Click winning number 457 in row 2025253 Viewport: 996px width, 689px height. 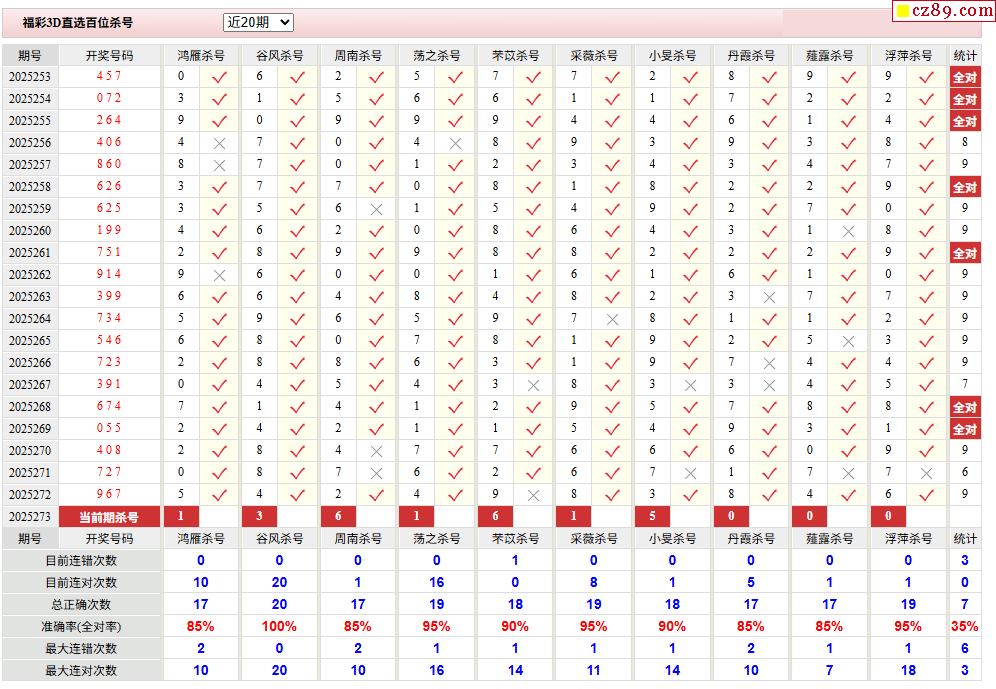[109, 77]
